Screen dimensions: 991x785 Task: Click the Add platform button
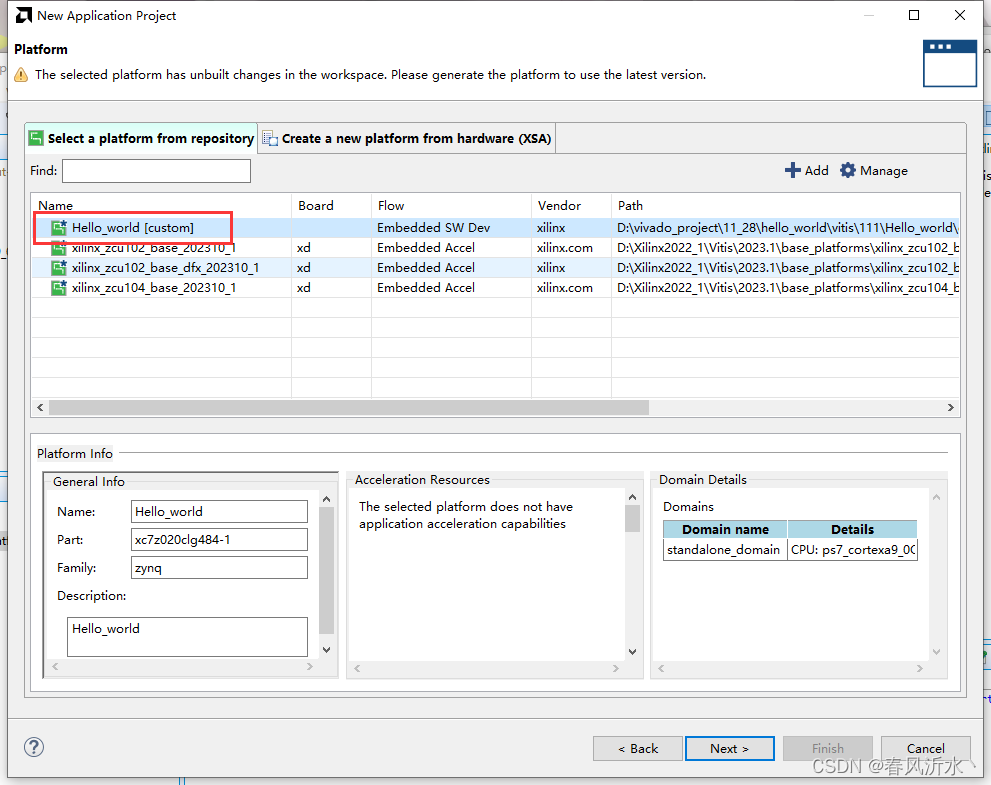[806, 170]
